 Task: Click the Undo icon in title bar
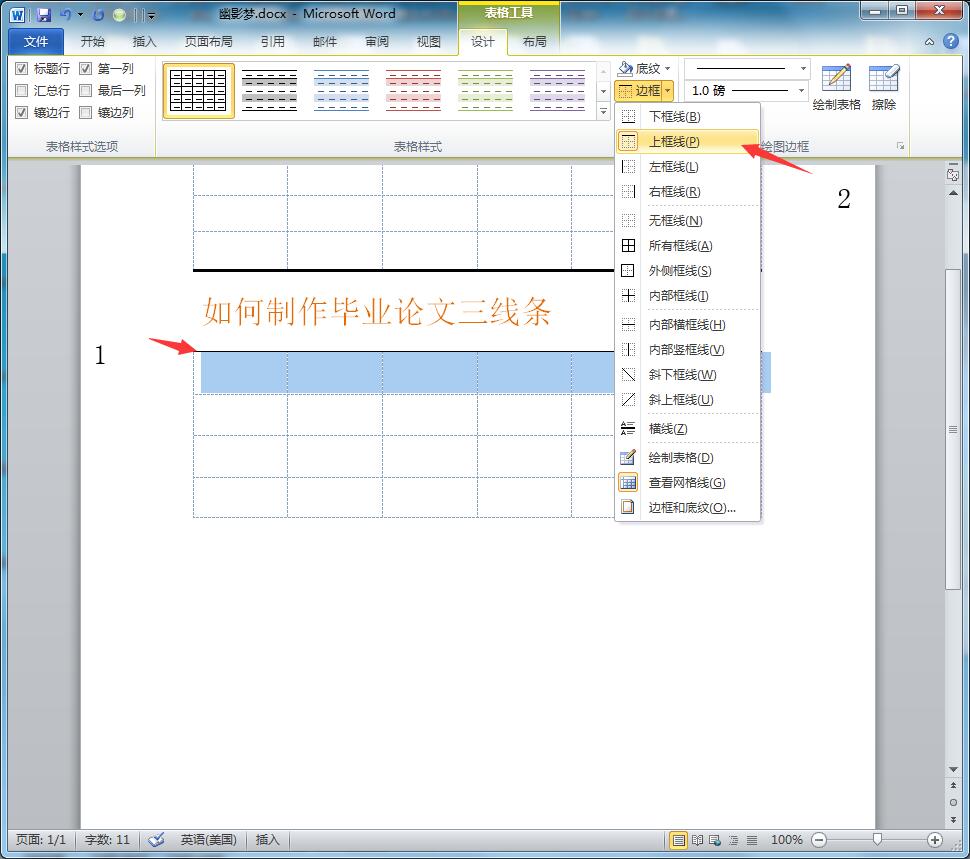(x=66, y=14)
